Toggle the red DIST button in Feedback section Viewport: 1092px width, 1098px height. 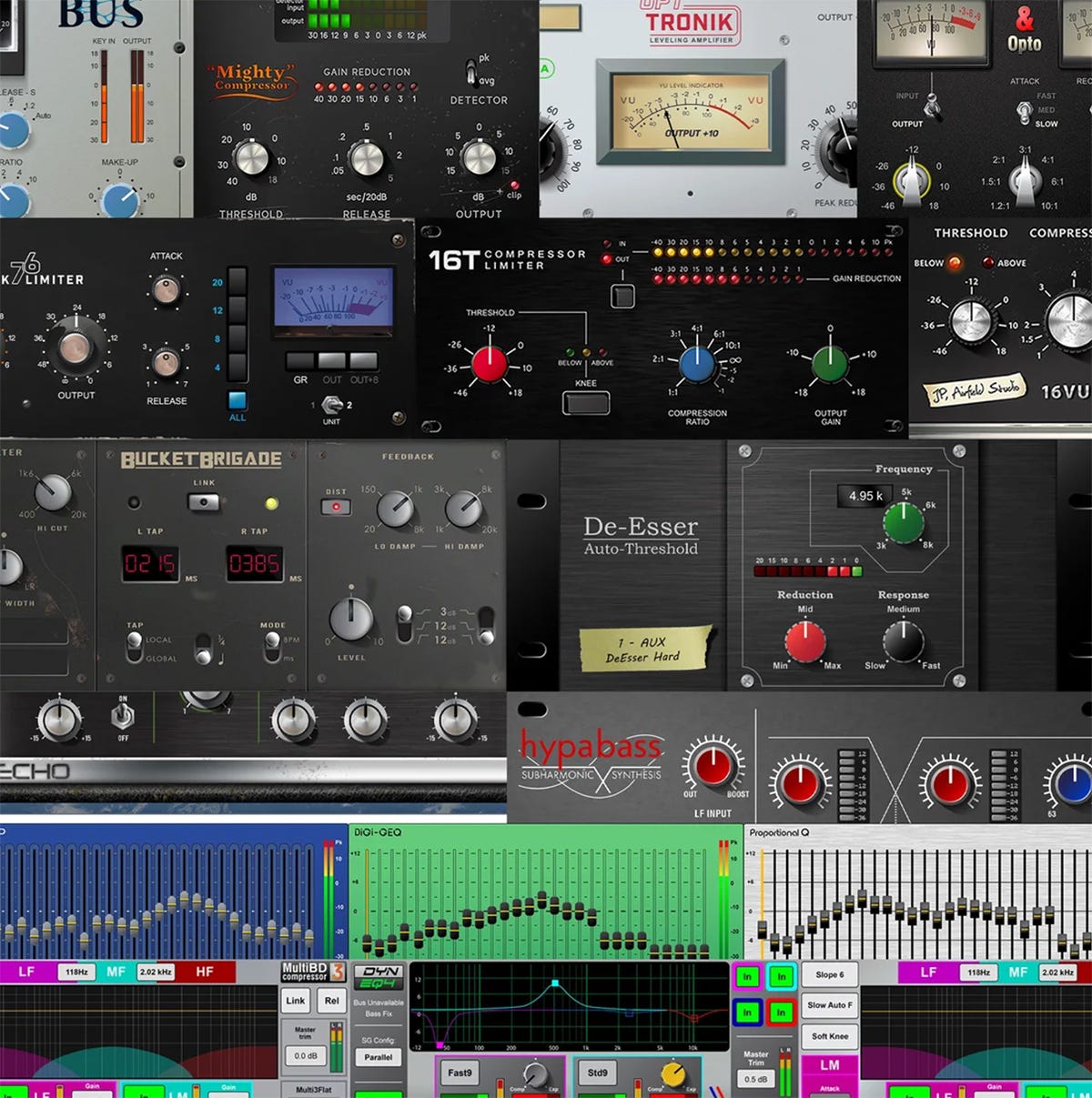tap(336, 507)
